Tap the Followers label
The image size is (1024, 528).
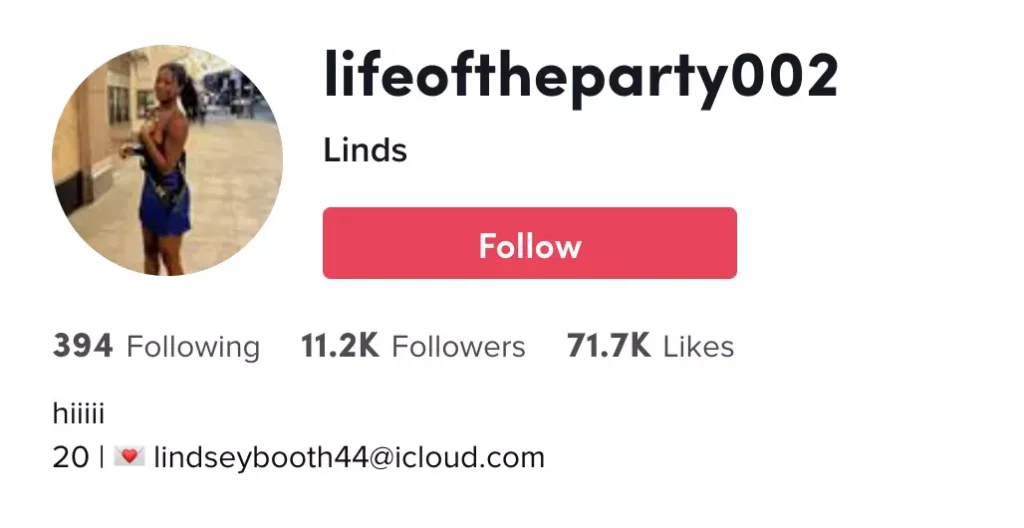click(458, 346)
